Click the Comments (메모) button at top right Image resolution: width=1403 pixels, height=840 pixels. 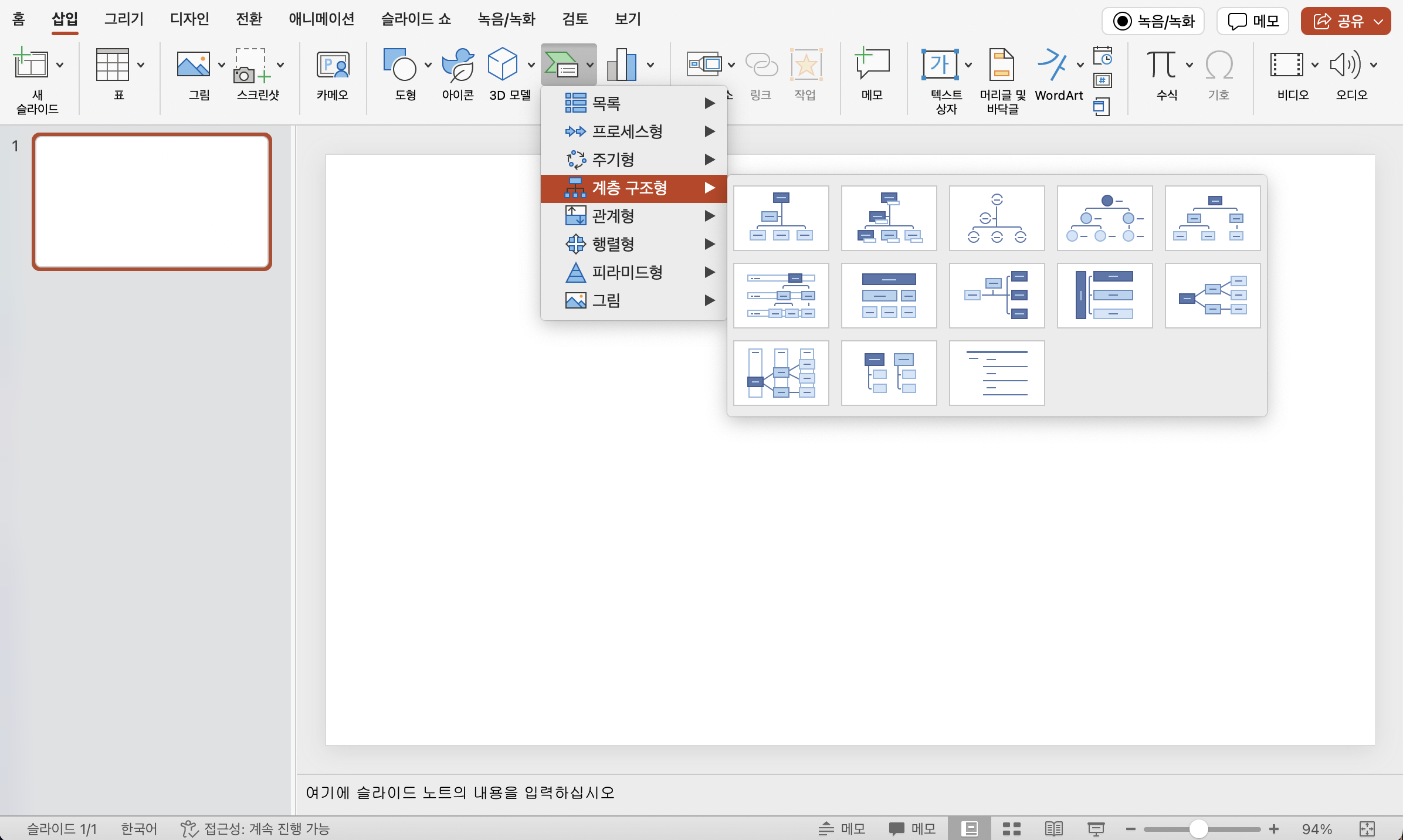click(1253, 22)
